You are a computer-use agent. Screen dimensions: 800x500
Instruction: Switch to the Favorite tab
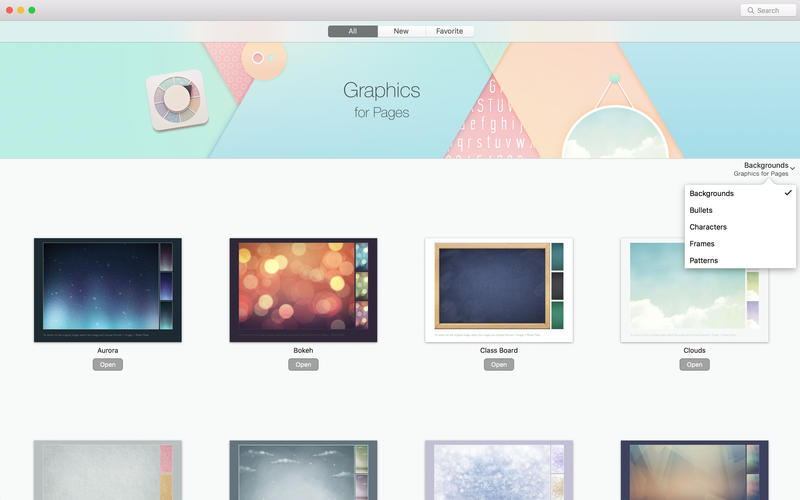(x=449, y=31)
